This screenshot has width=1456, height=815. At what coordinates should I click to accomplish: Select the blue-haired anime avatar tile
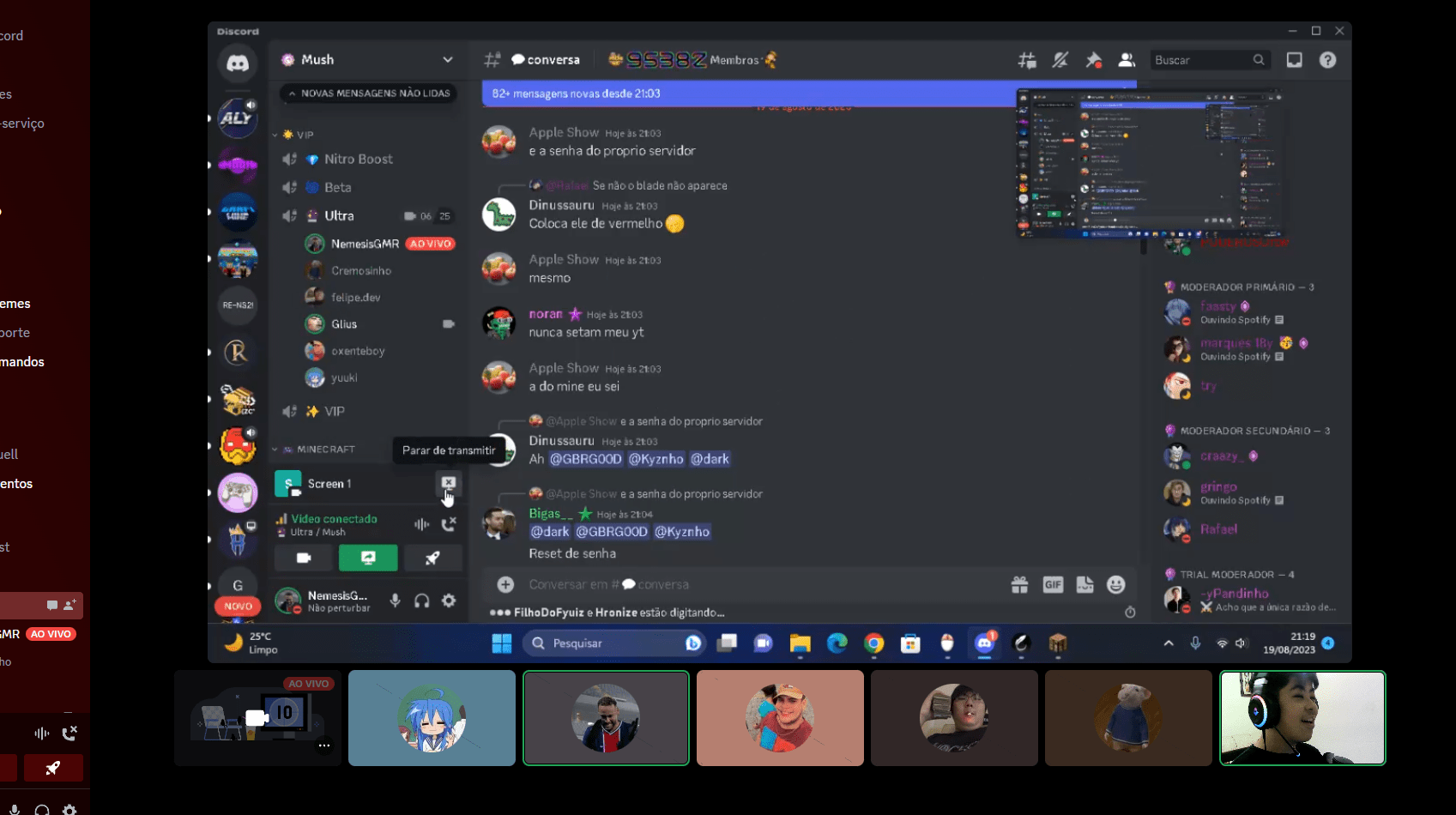(432, 718)
